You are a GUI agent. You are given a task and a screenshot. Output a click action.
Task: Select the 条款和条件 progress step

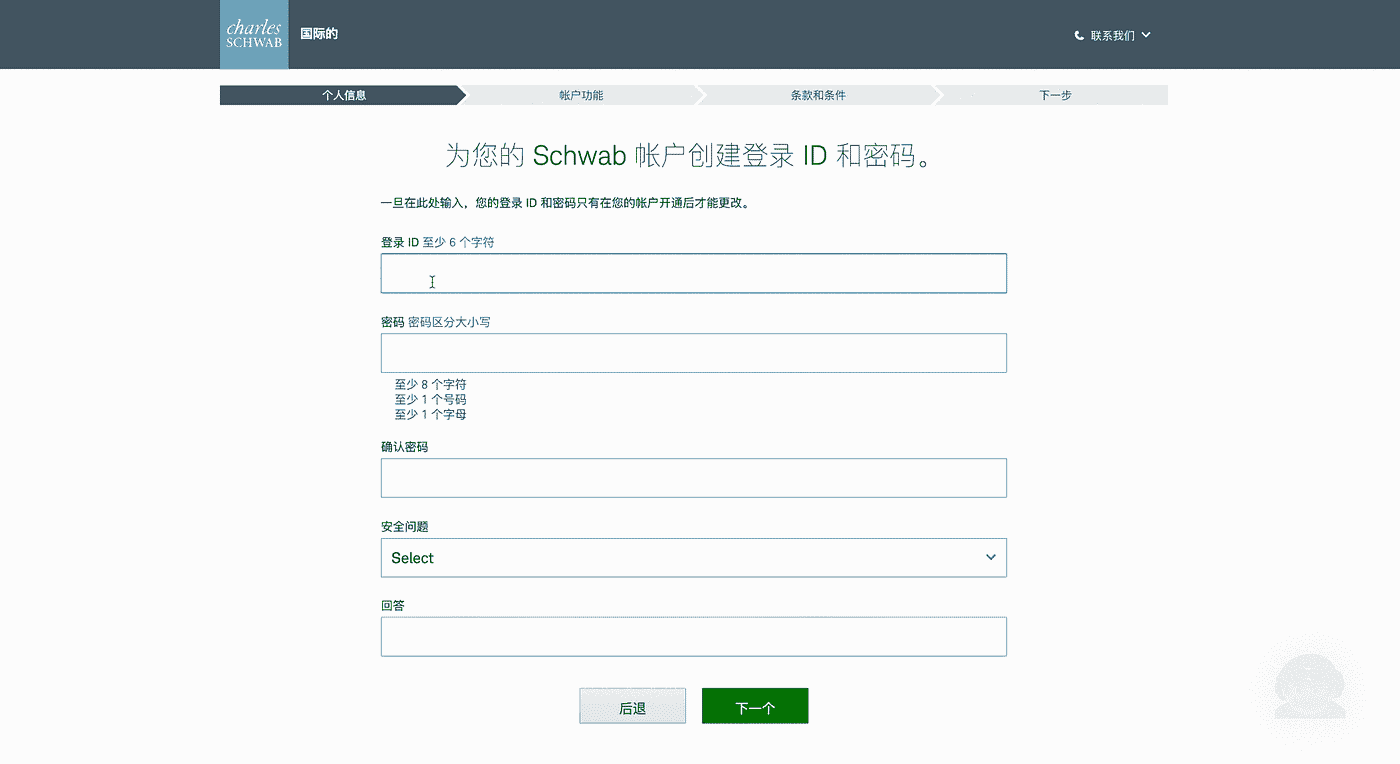818,95
